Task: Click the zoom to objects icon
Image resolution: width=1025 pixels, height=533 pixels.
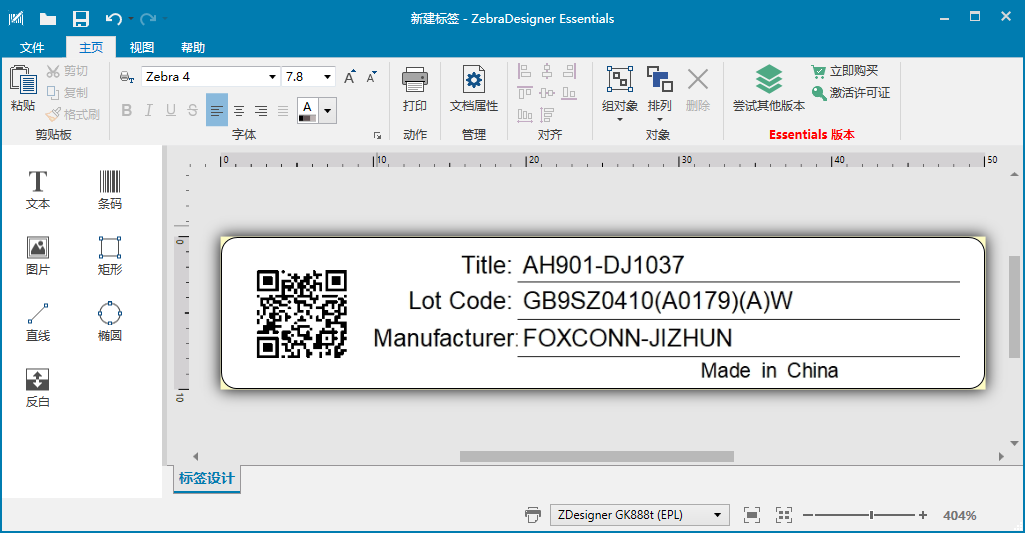Action: [784, 515]
